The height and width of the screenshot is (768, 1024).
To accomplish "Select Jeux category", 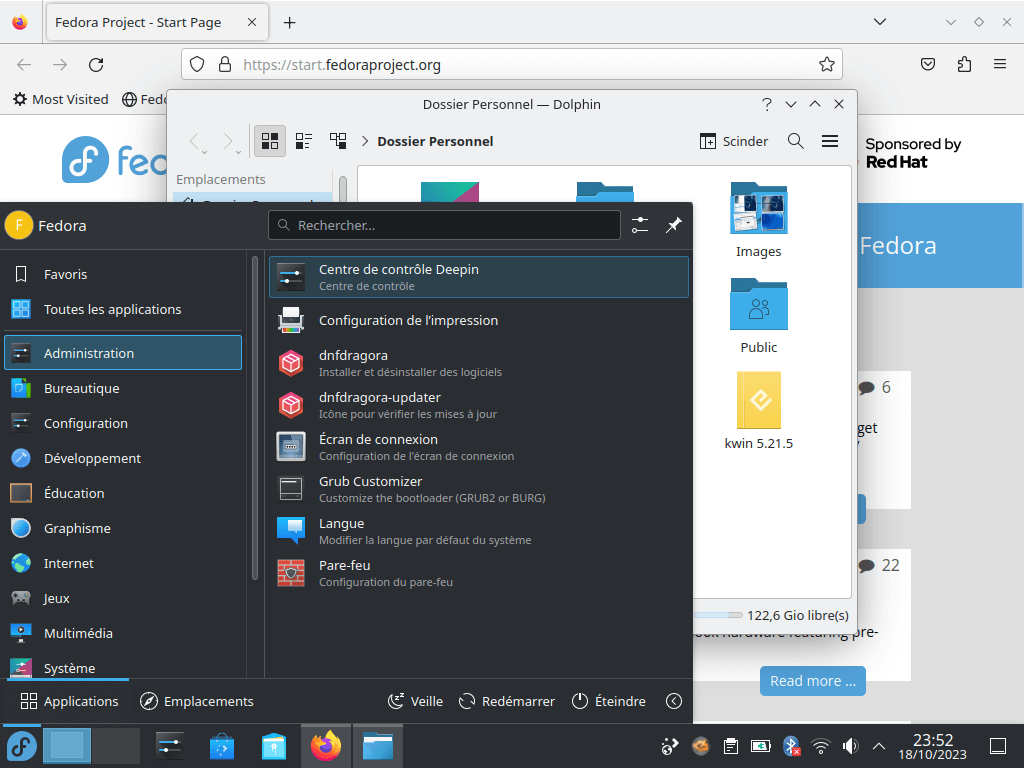I will click(123, 598).
